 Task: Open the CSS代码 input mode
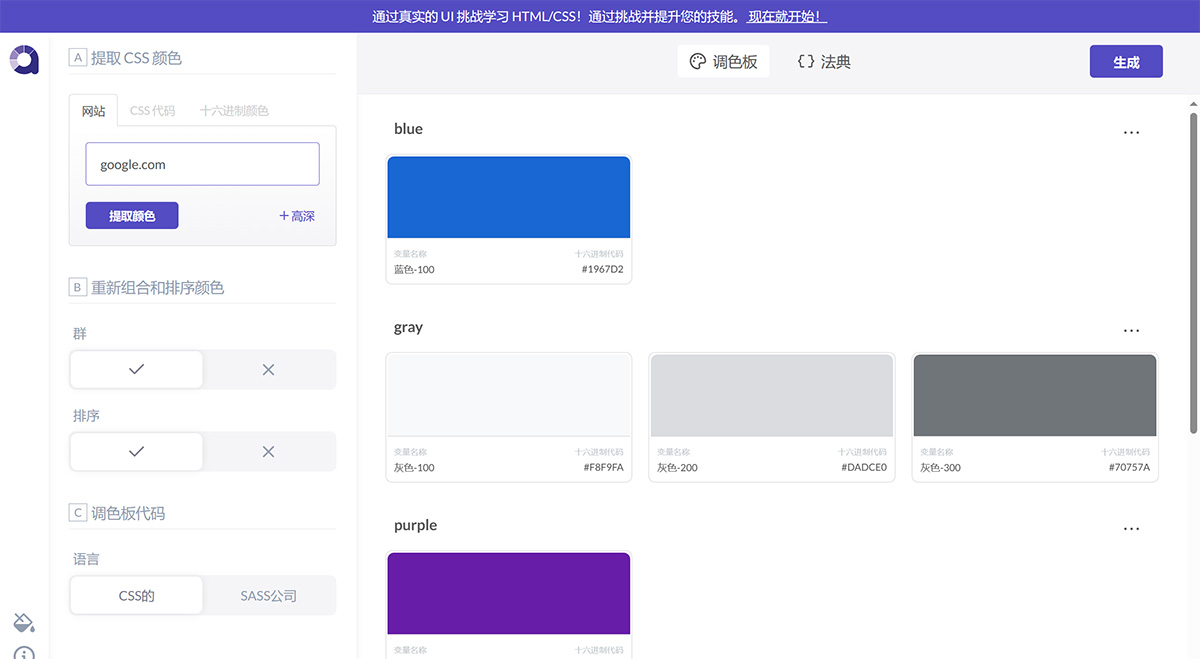152,110
